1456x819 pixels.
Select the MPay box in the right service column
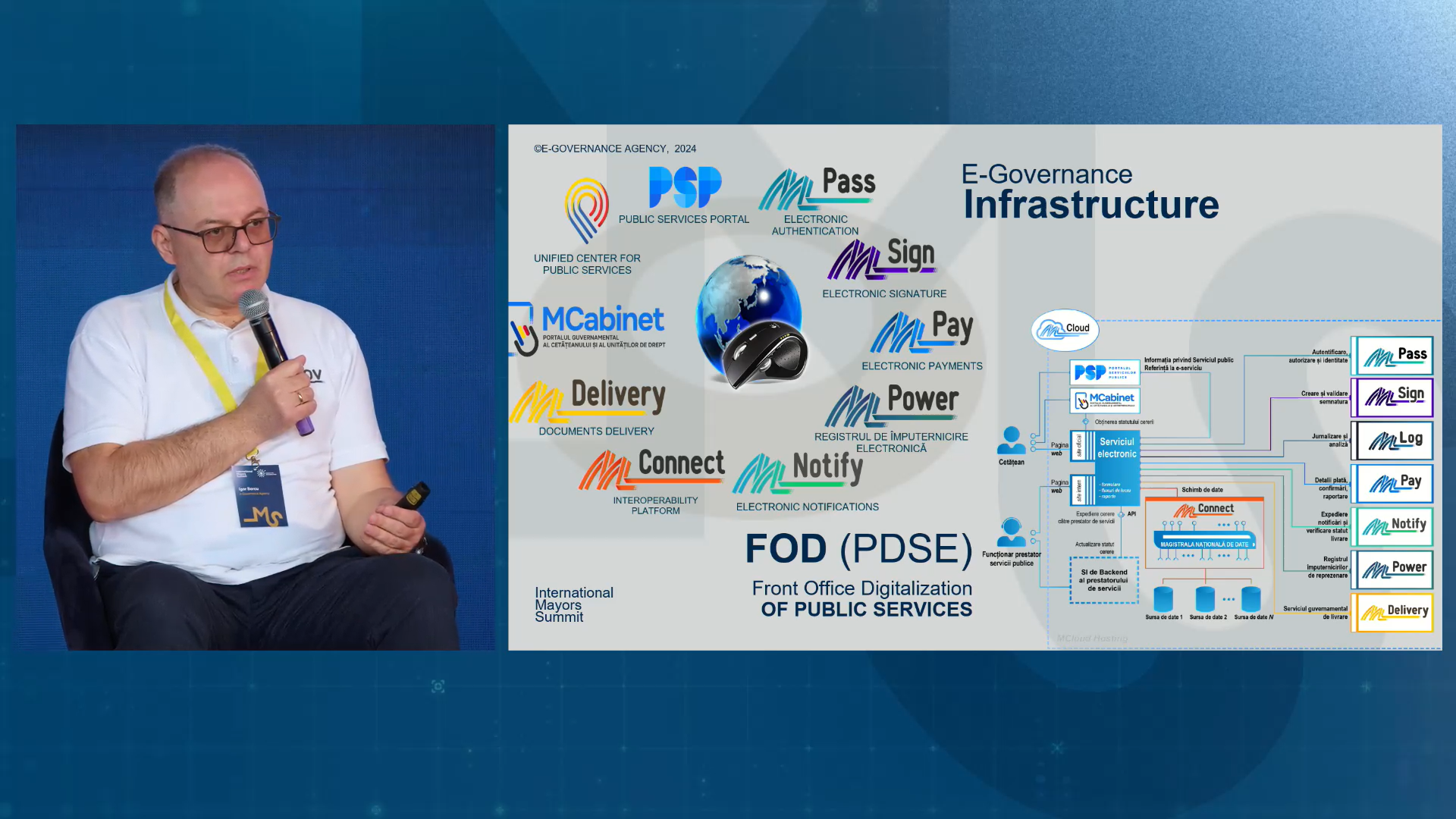(x=1393, y=483)
